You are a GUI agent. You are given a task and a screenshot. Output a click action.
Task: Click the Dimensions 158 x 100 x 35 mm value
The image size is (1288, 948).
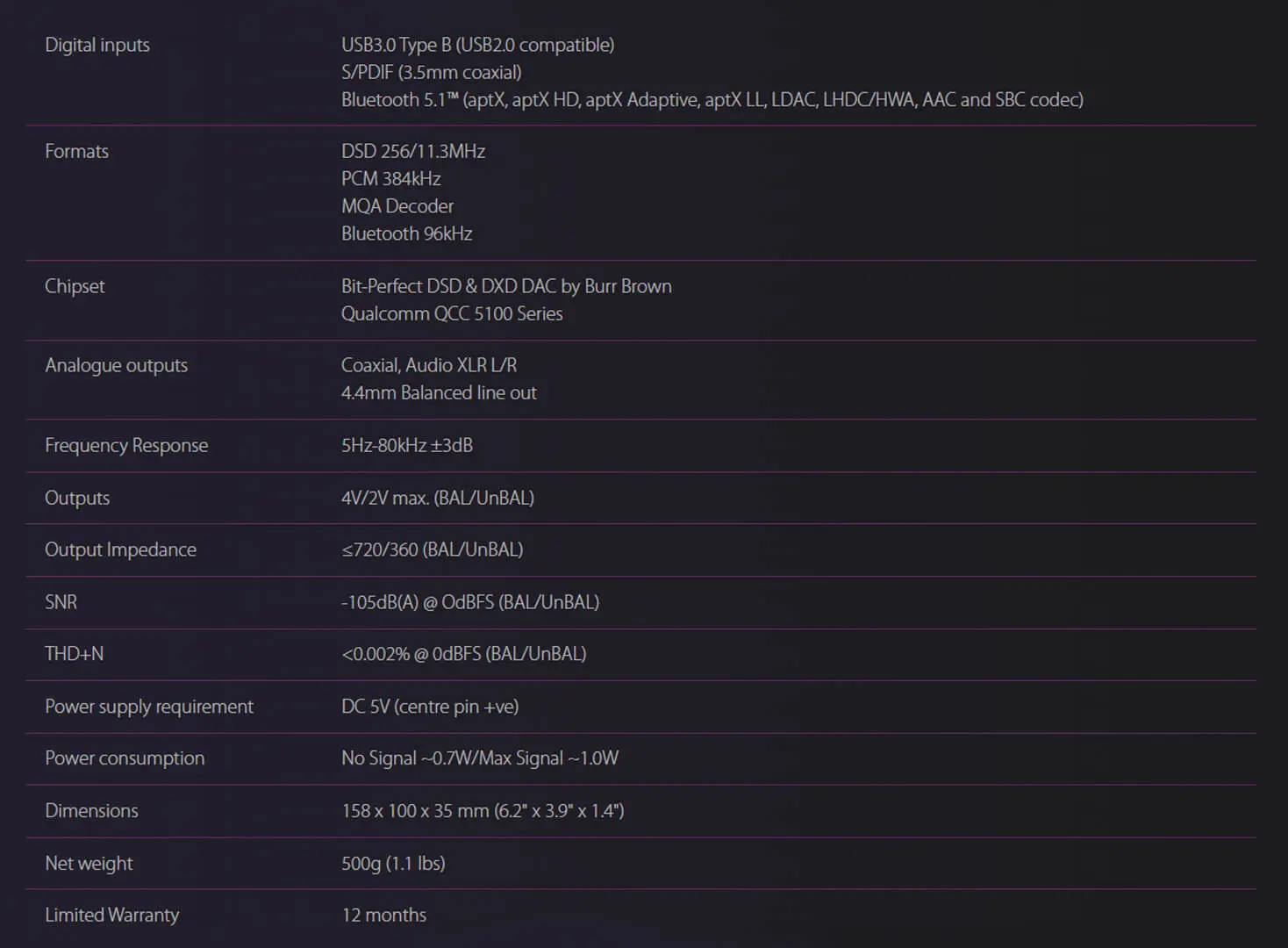click(482, 811)
